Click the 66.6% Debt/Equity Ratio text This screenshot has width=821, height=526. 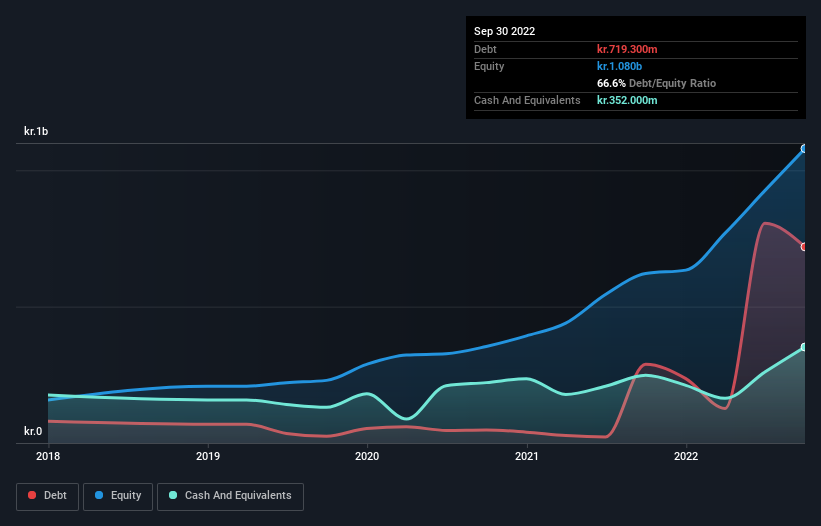coord(657,83)
